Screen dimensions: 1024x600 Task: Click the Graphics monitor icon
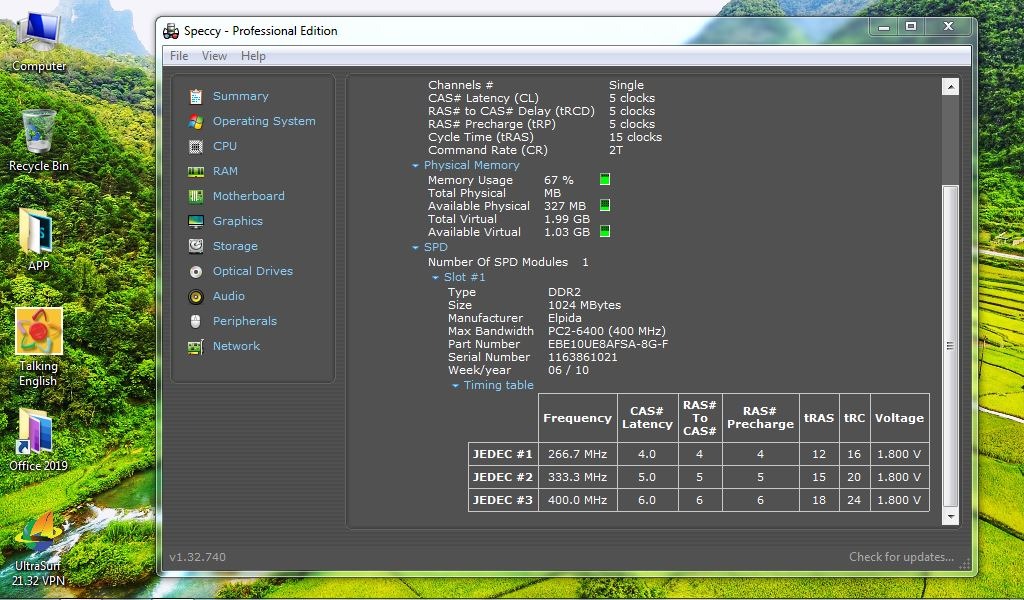(x=195, y=221)
